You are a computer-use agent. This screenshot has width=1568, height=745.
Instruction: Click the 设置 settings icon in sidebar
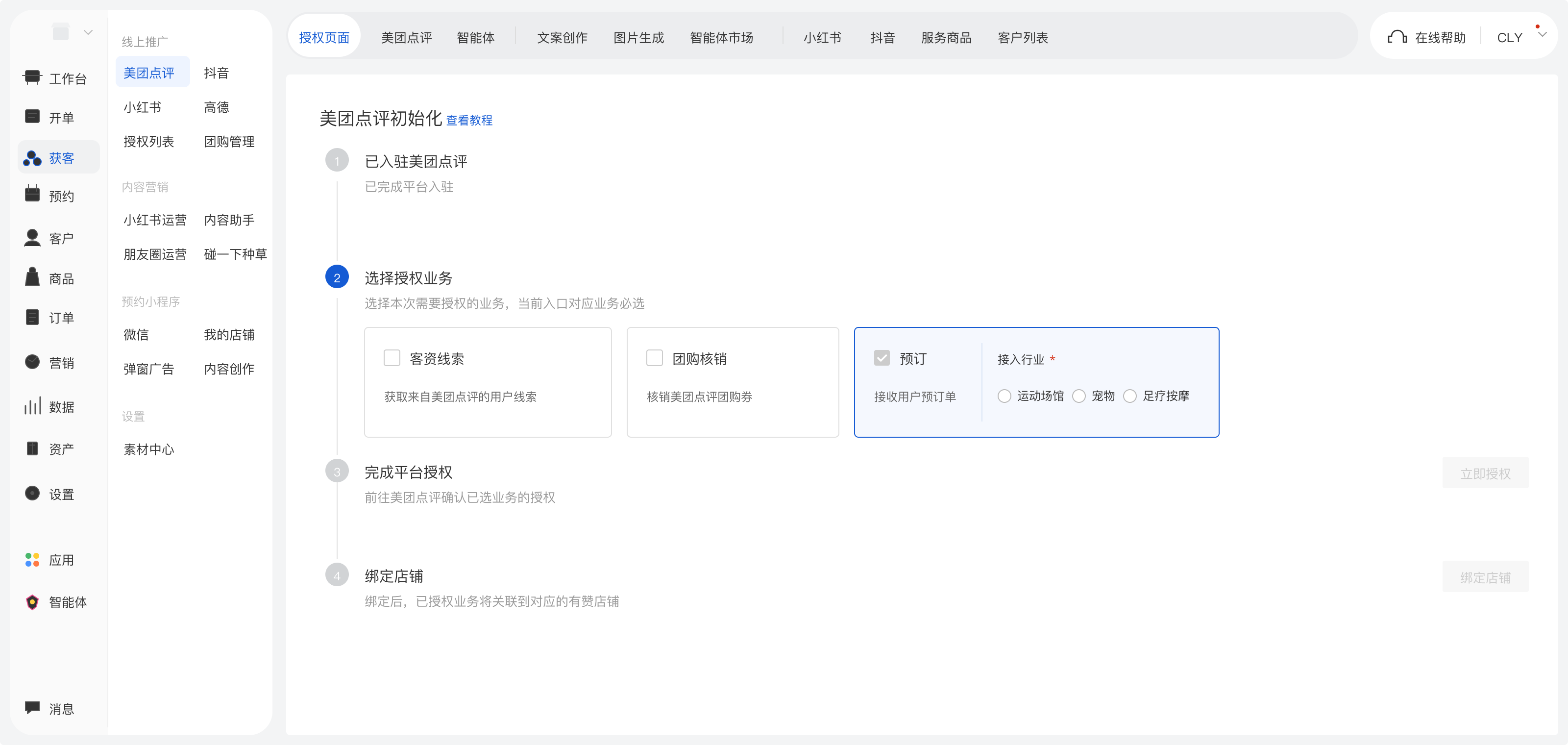[x=32, y=494]
